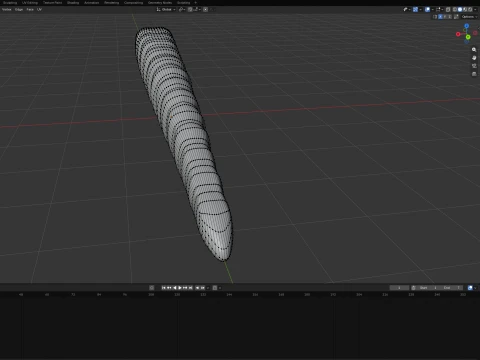
Task: Toggle mesh mirror on X axis
Action: coord(440,17)
